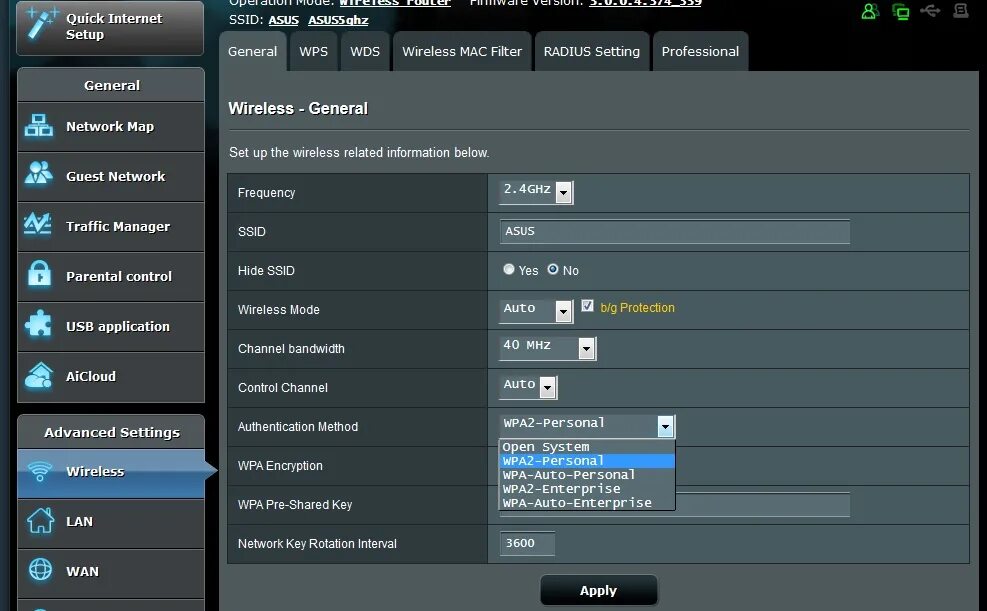Click the Parental control padlock icon
This screenshot has height=611, width=987.
[39, 273]
